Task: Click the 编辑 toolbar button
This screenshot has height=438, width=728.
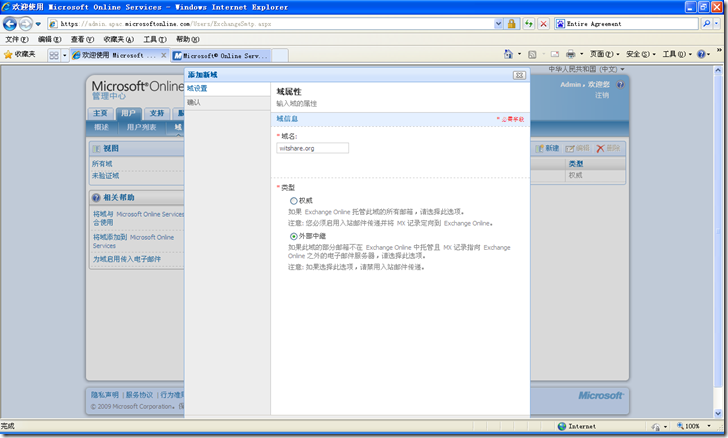Action: (x=577, y=148)
